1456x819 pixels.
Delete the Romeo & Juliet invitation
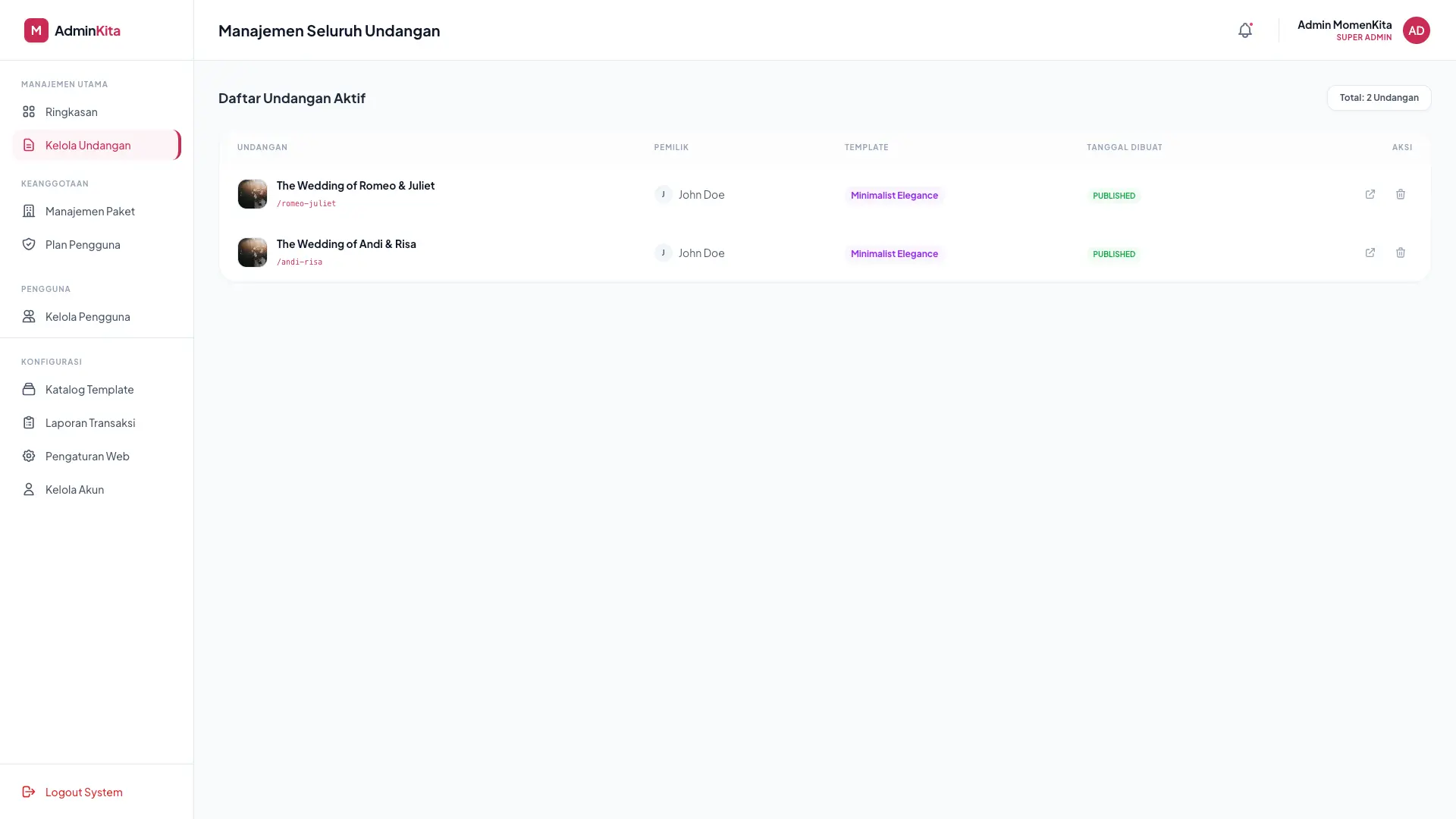pos(1401,194)
